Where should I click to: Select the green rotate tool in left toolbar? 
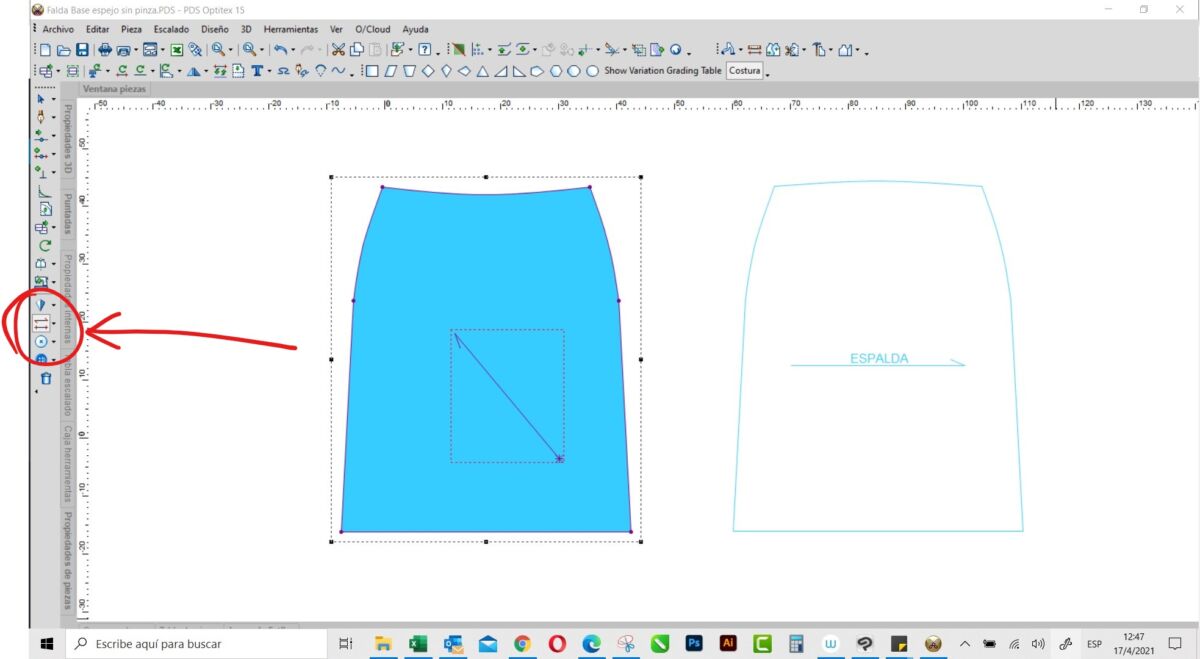pyautogui.click(x=45, y=245)
